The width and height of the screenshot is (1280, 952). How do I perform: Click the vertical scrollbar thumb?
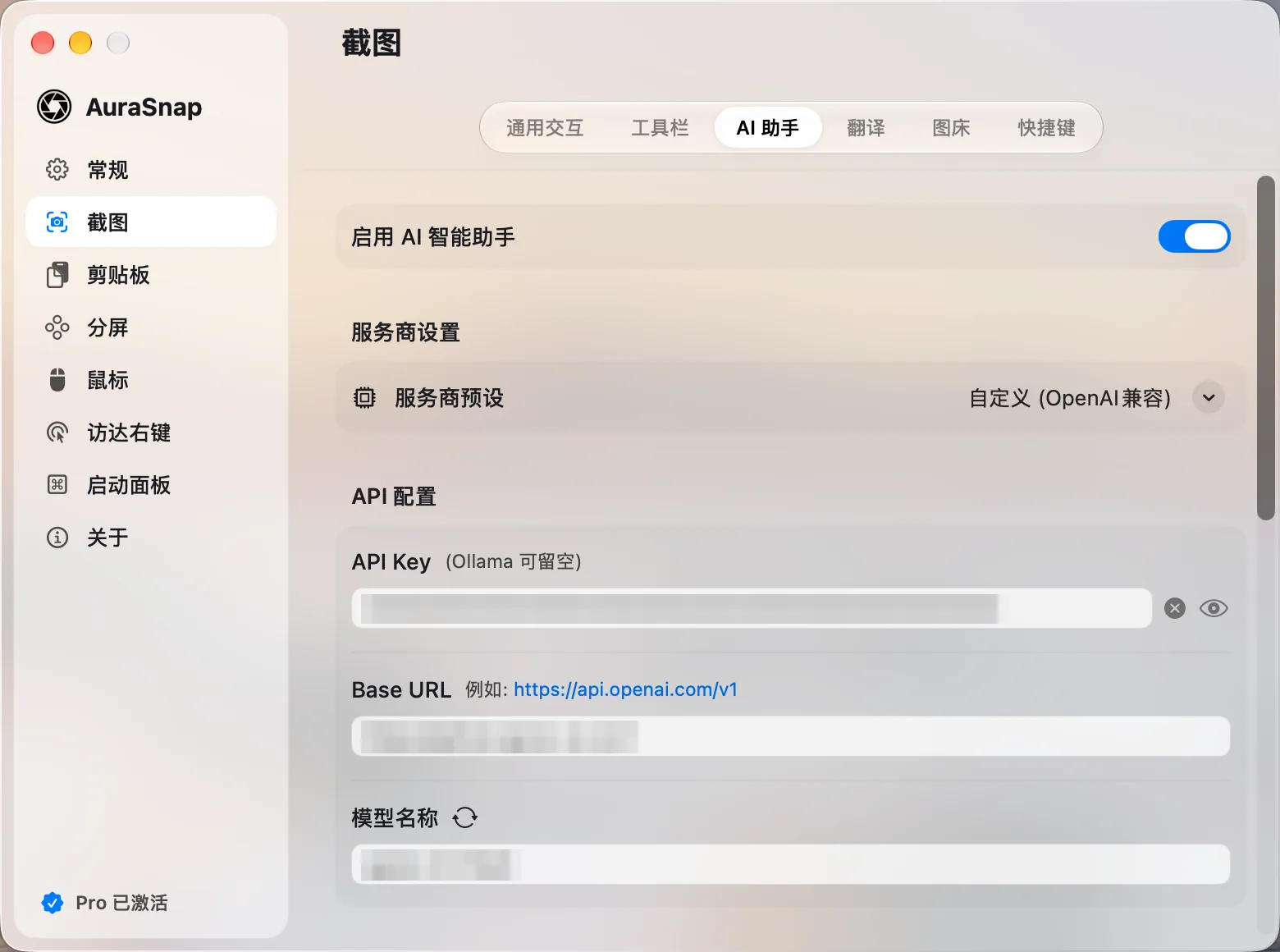pos(1266,347)
